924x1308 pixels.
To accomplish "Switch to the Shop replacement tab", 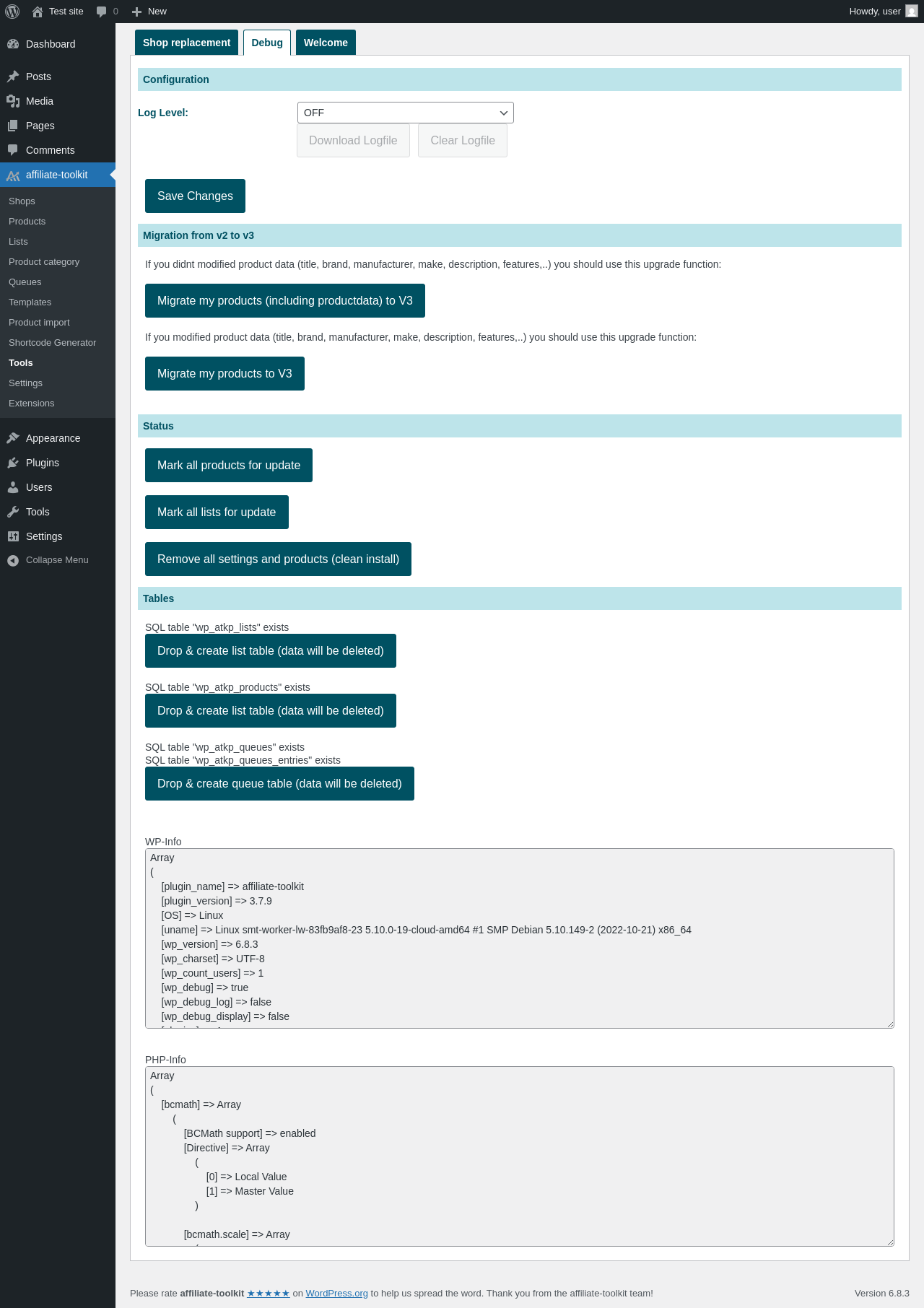I will point(186,43).
